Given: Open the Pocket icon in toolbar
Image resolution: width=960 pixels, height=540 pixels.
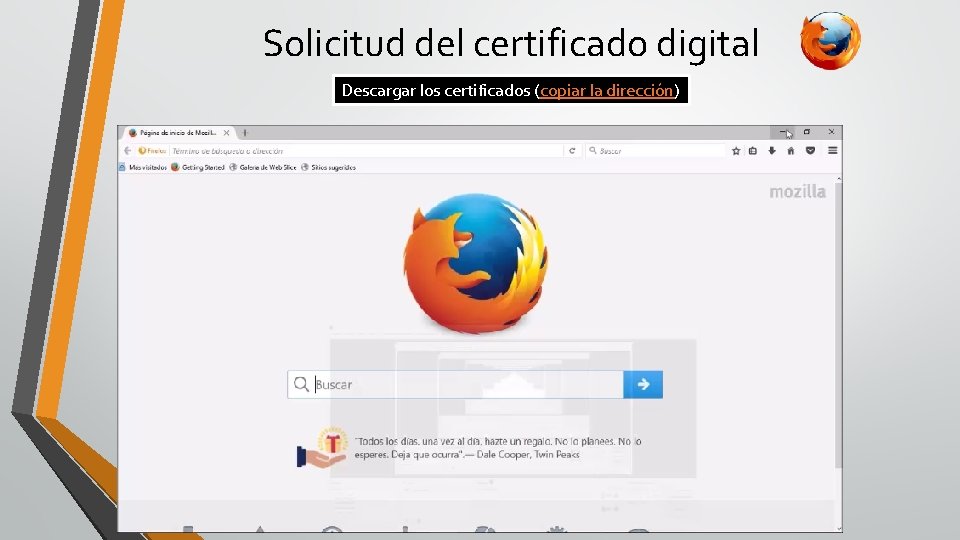Looking at the screenshot, I should pos(810,151).
